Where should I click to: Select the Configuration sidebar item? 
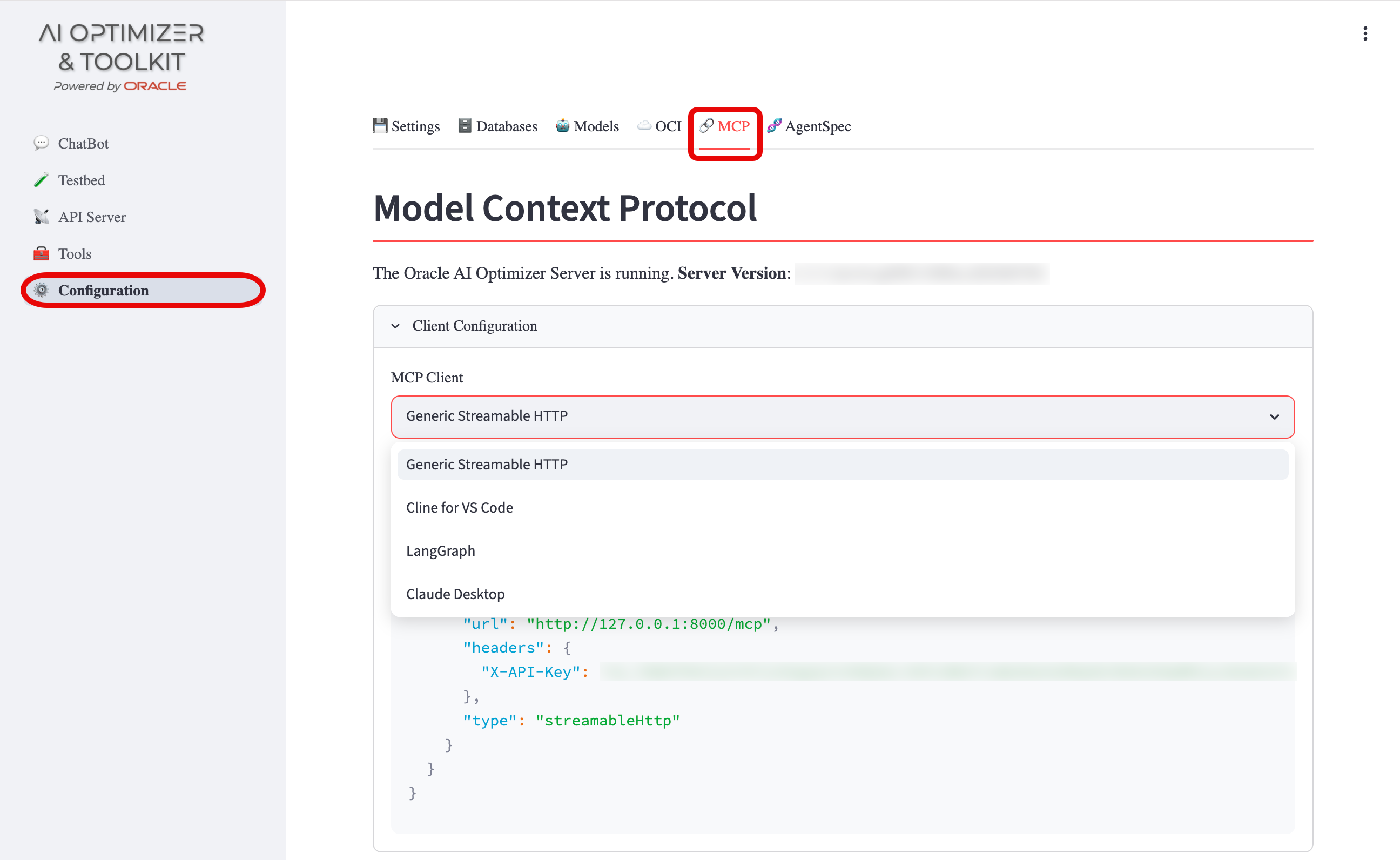point(142,290)
